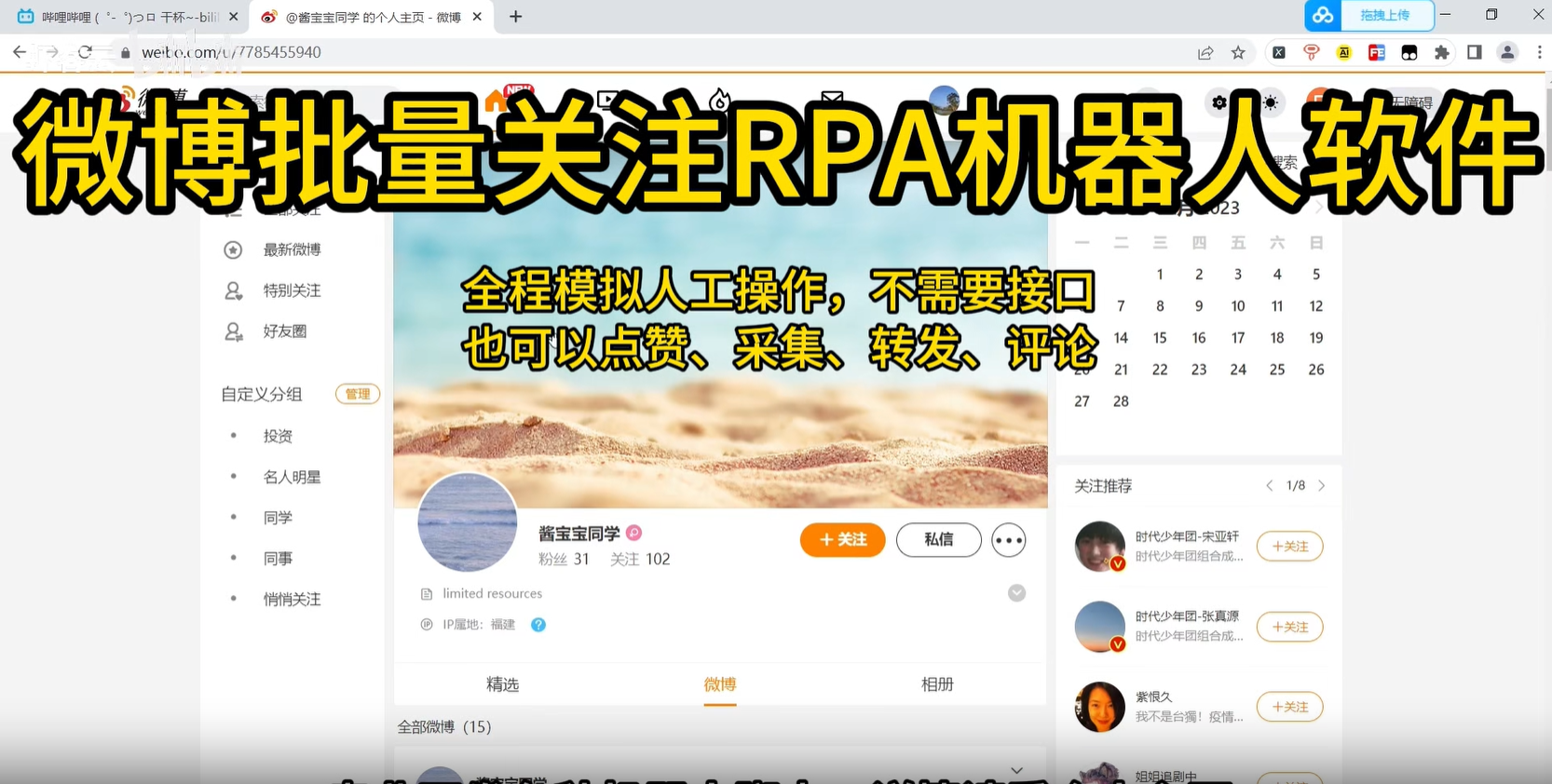This screenshot has height=784, width=1552.
Task: Click the verified badge beside 酱宝宝同学
Action: click(x=633, y=534)
